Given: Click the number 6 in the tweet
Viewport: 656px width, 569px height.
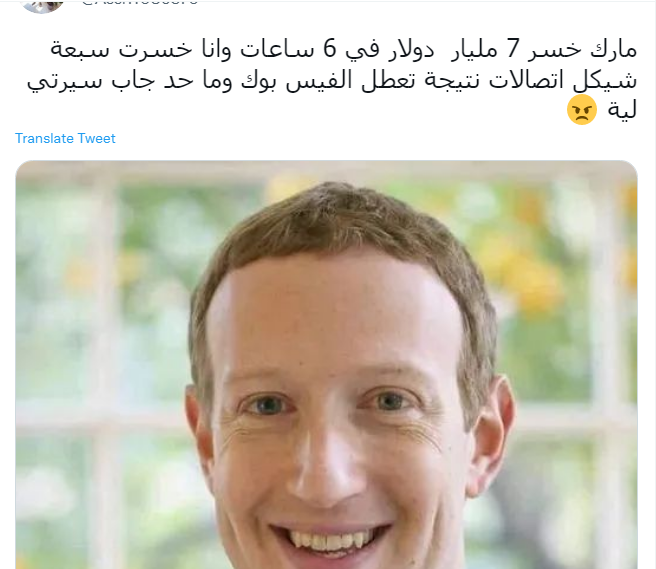Looking at the screenshot, I should click(x=330, y=49).
